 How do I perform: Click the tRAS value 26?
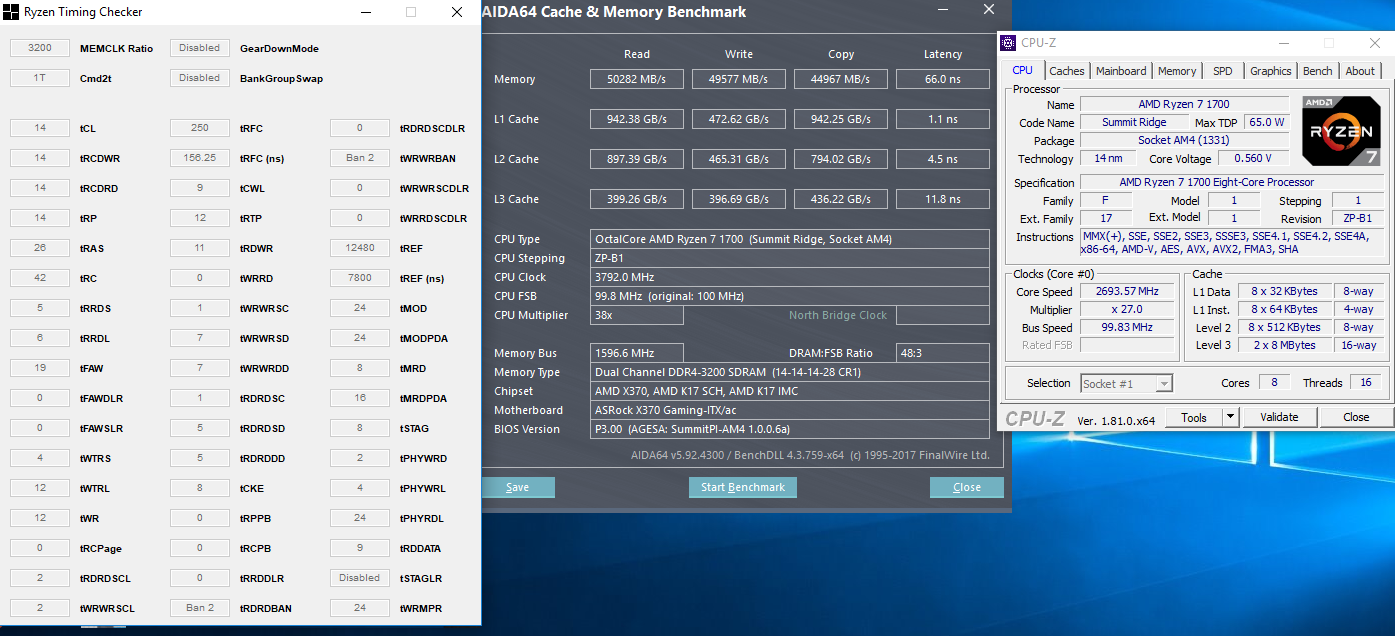coord(40,248)
